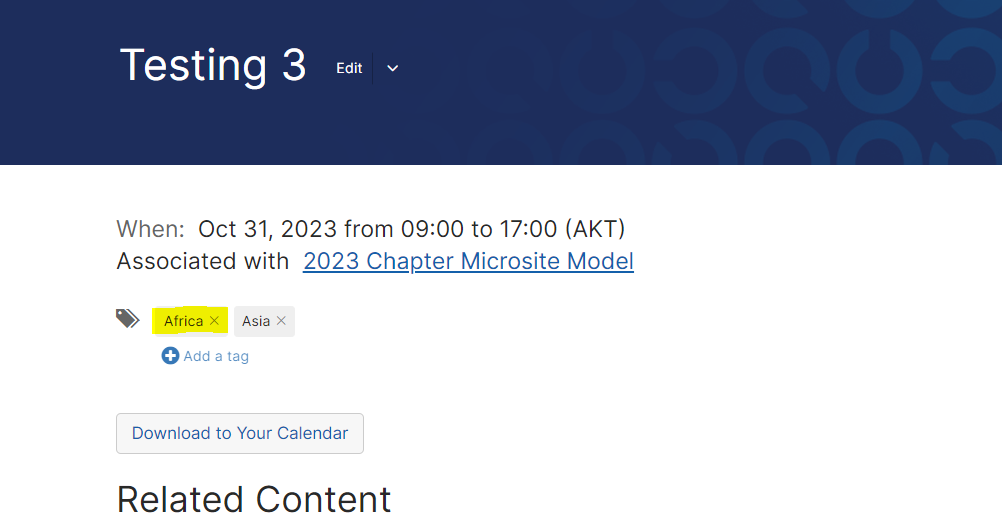
Task: Click the 09:00 start time
Action: (x=432, y=229)
